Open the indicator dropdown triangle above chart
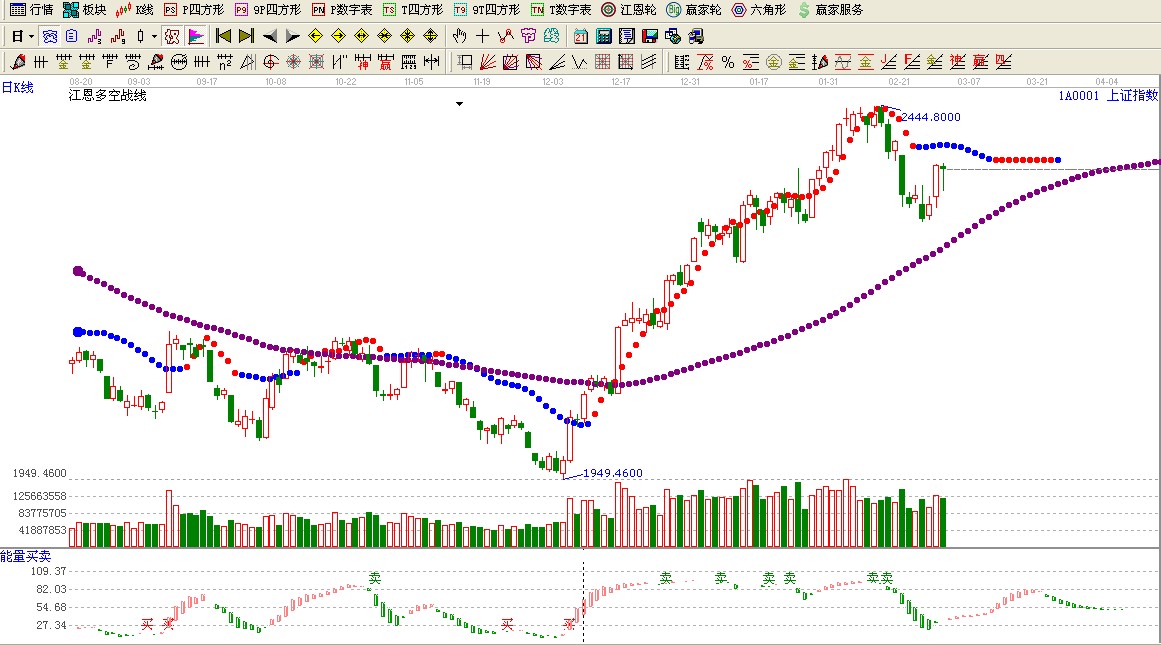The image size is (1161, 645). tap(459, 103)
